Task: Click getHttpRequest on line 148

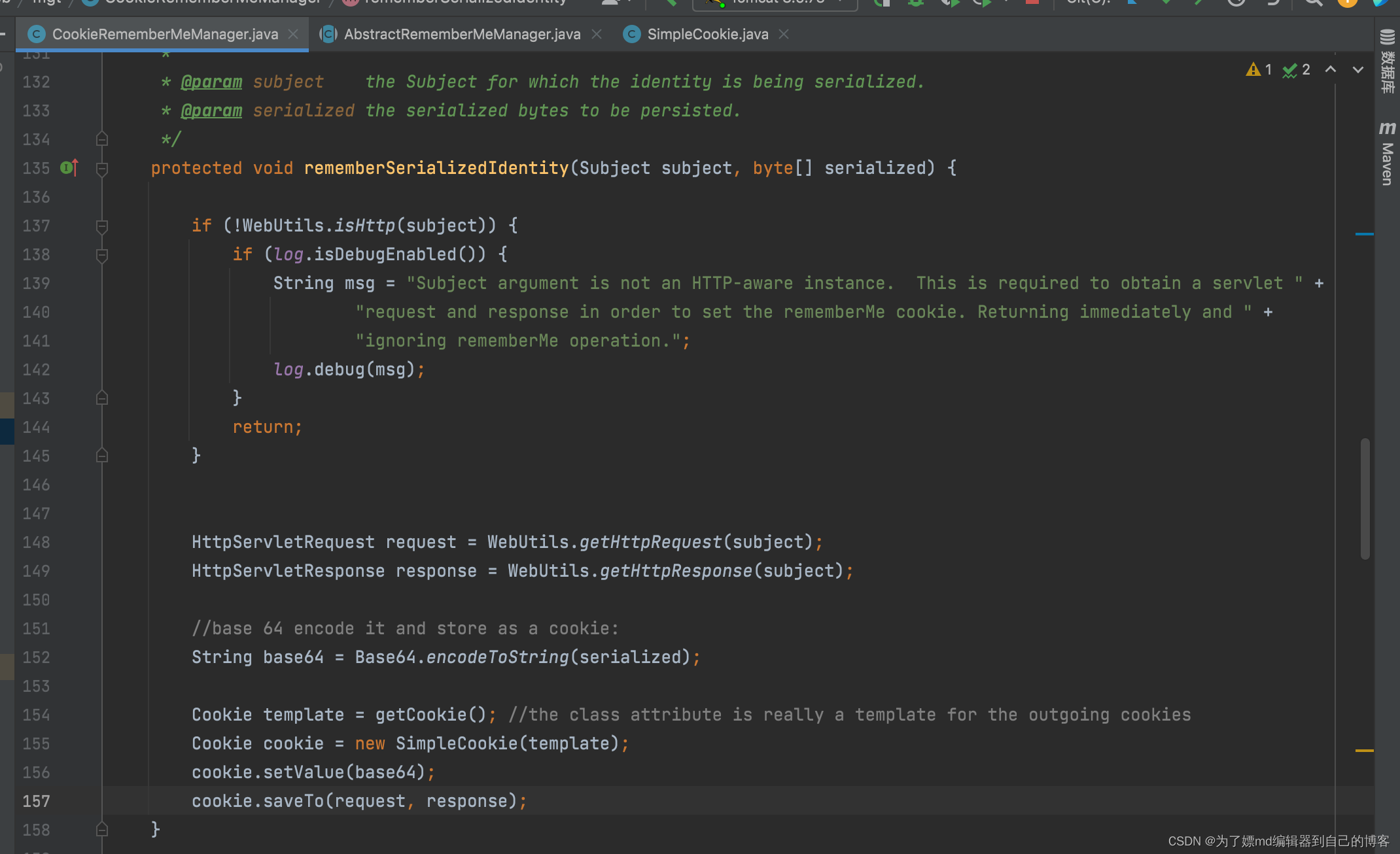Action: point(651,542)
